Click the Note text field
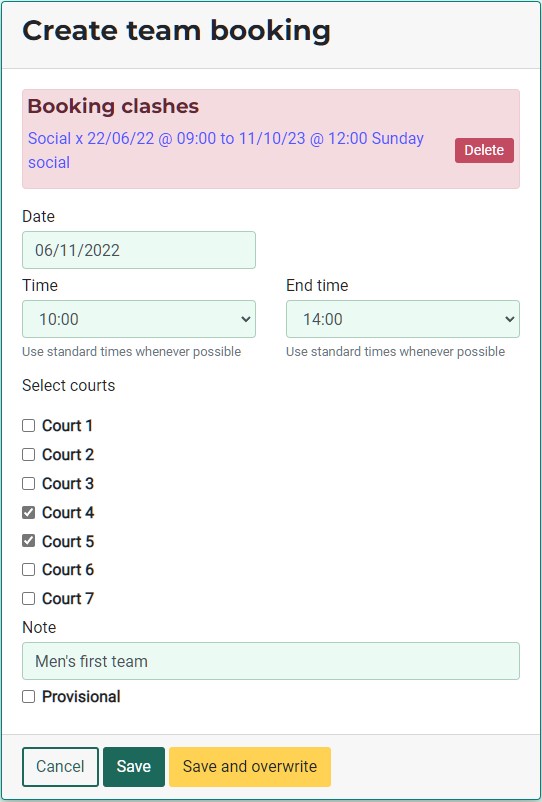This screenshot has width=542, height=802. [x=271, y=661]
